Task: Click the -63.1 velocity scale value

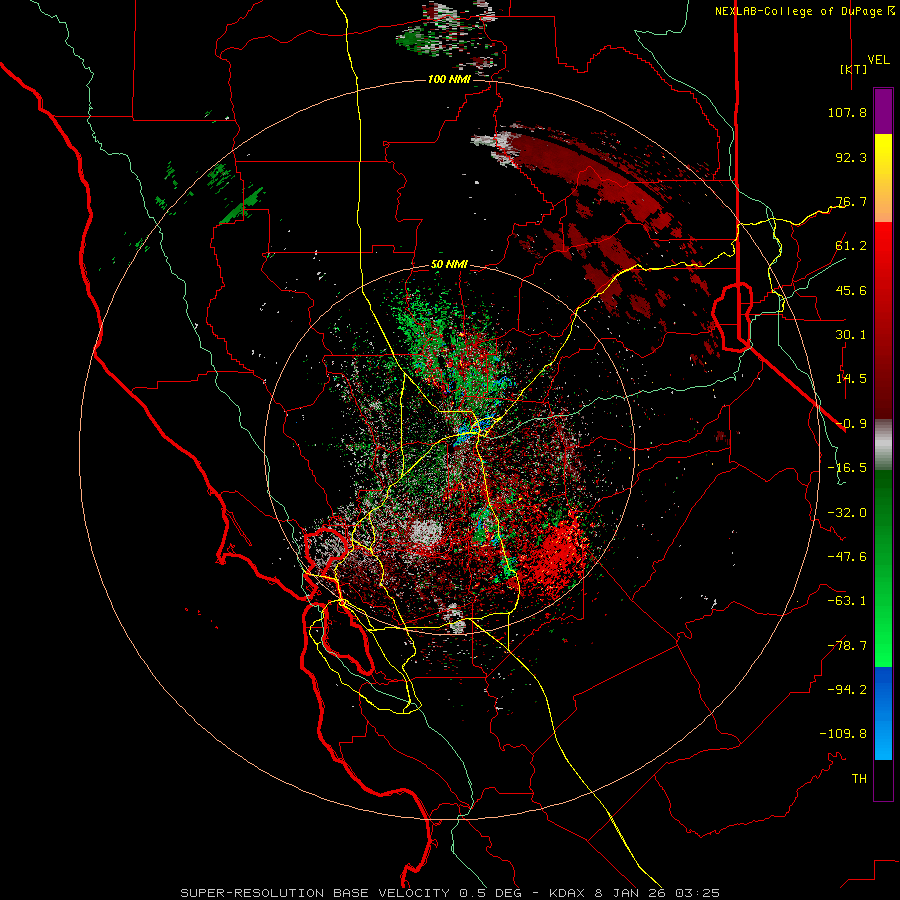Action: [x=847, y=601]
